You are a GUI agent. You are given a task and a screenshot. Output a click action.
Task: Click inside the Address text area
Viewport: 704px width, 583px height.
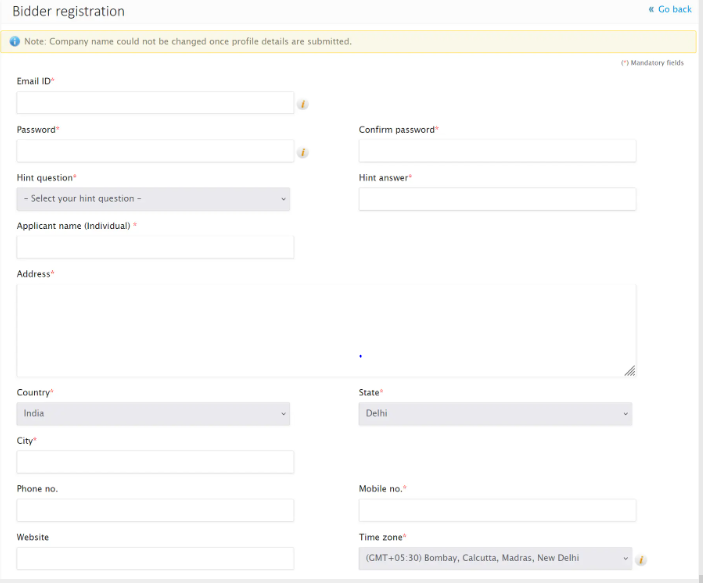point(326,331)
